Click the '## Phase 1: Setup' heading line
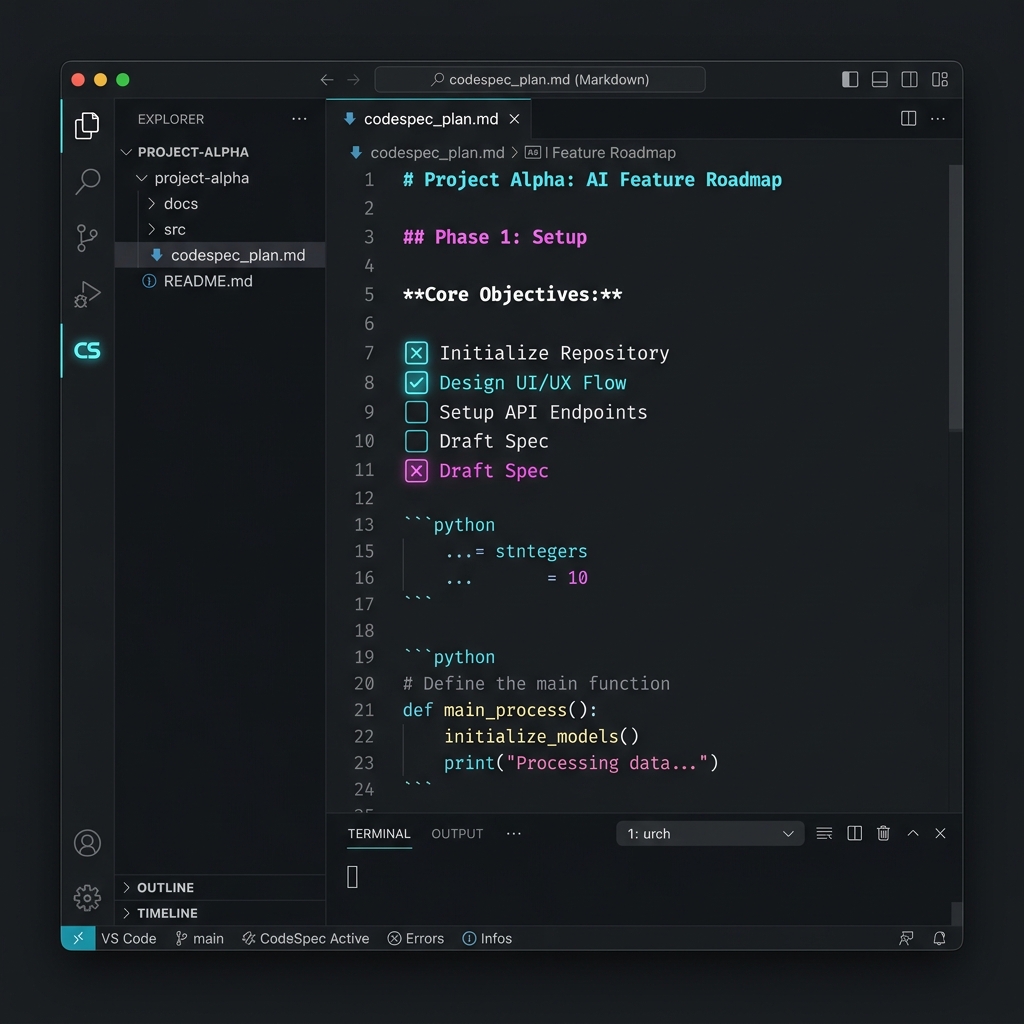This screenshot has height=1024, width=1024. pyautogui.click(x=495, y=237)
